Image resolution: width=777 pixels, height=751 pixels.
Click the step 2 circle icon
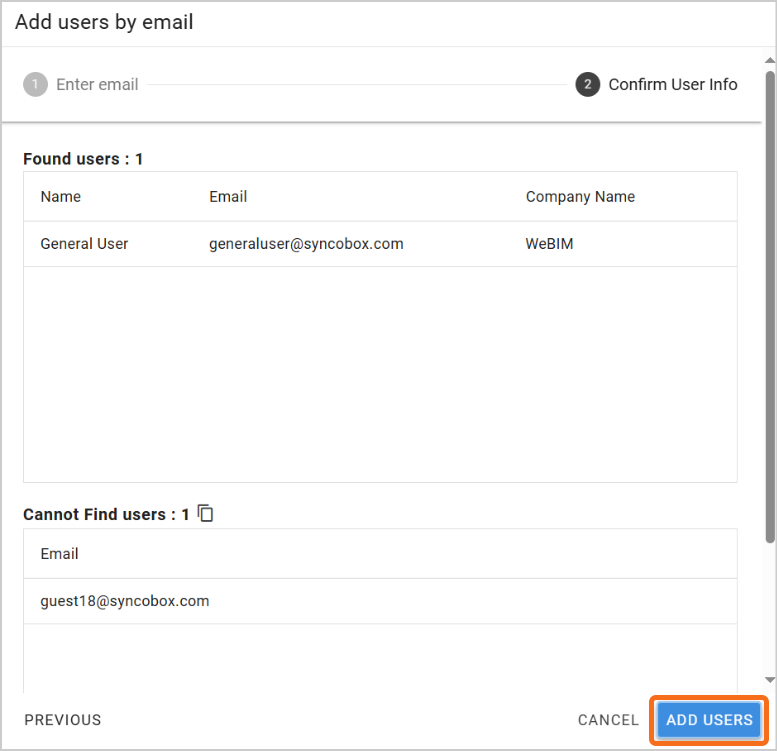point(587,84)
